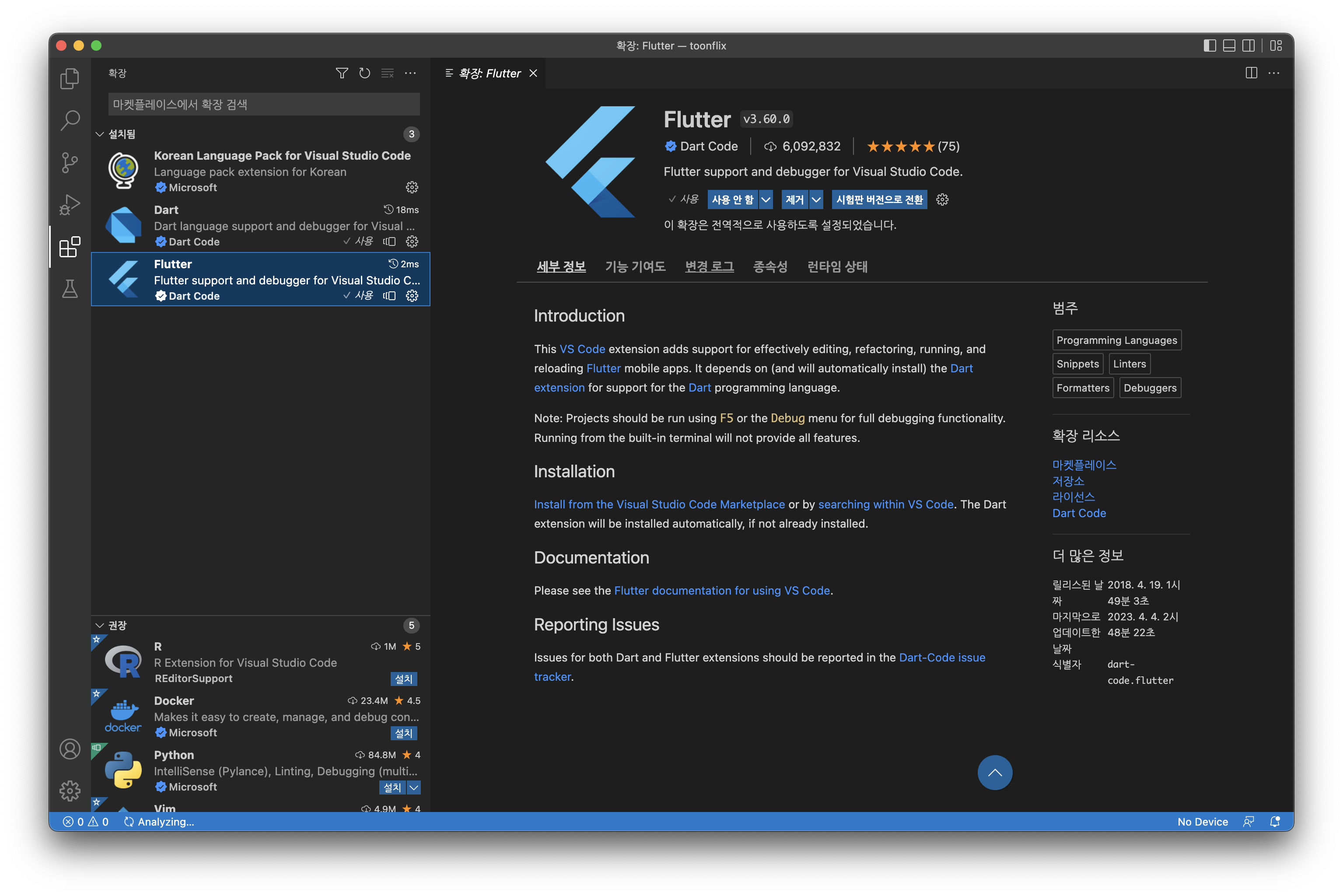Click sync ignore icon on Flutter row
This screenshot has width=1343, height=896.
point(390,296)
